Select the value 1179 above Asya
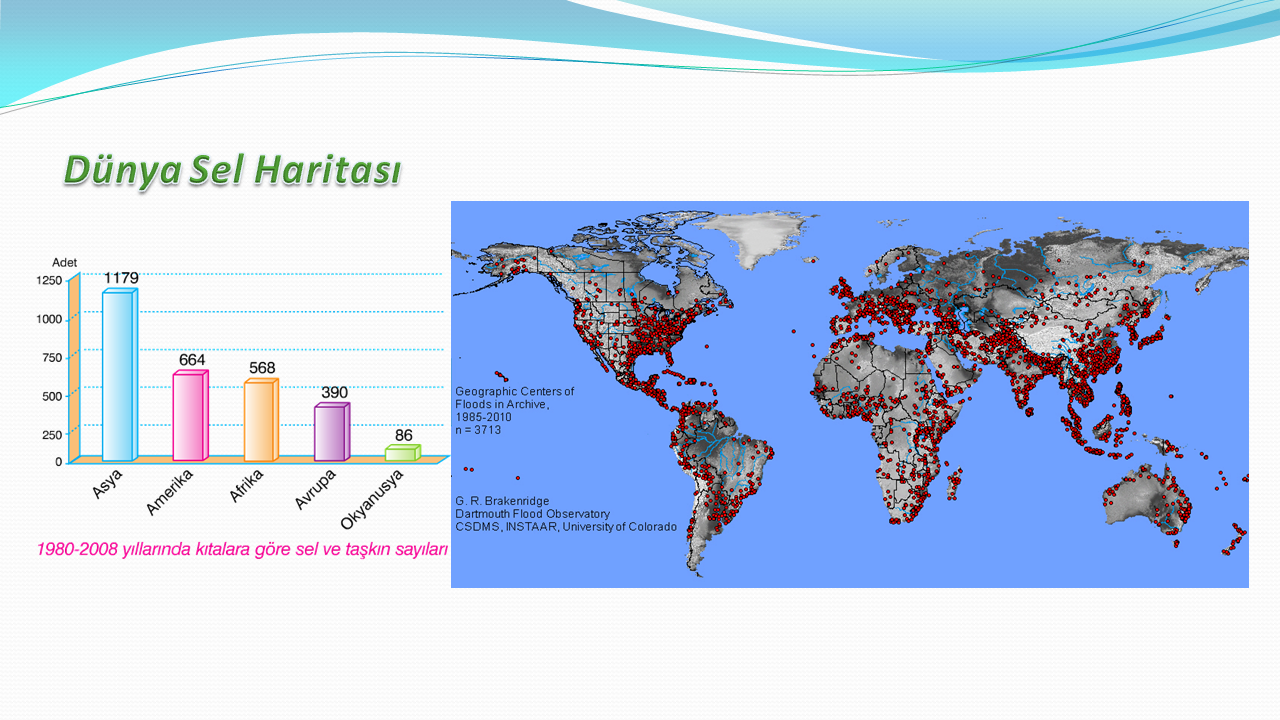 [x=121, y=277]
